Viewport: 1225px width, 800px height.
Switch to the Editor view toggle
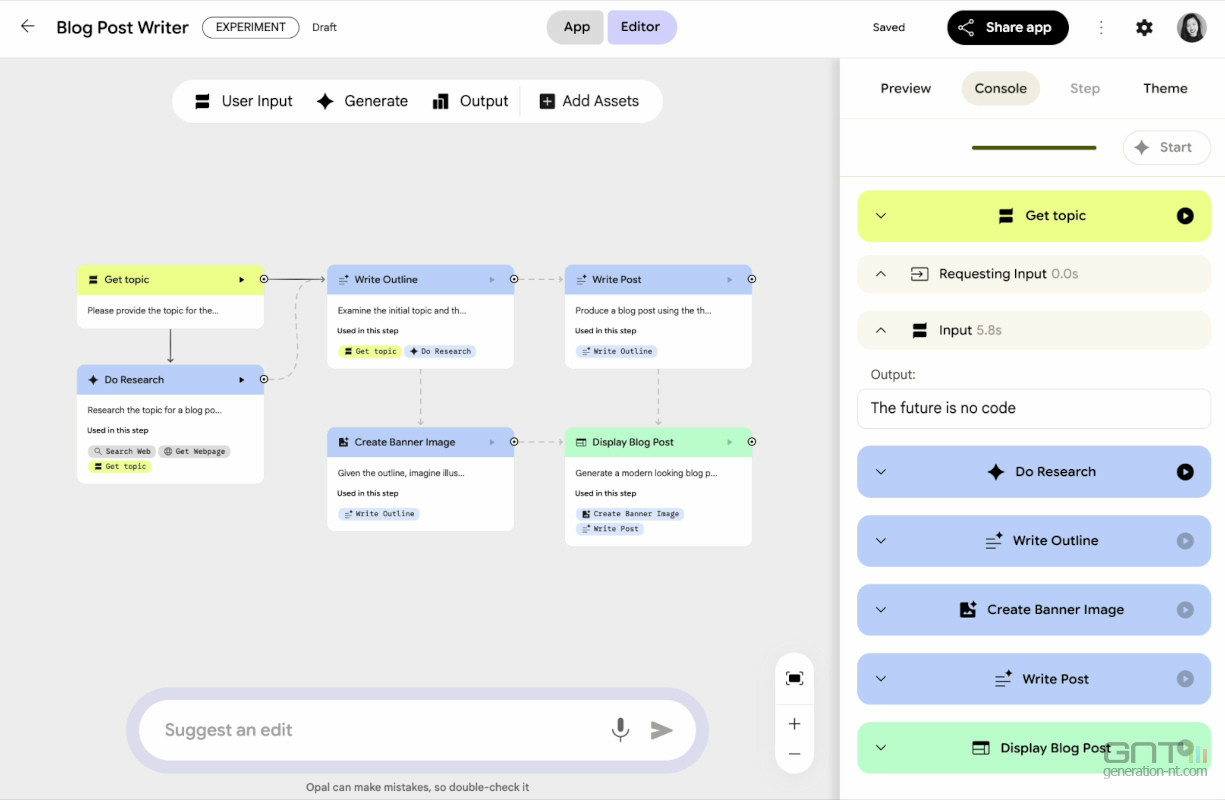pyautogui.click(x=641, y=27)
